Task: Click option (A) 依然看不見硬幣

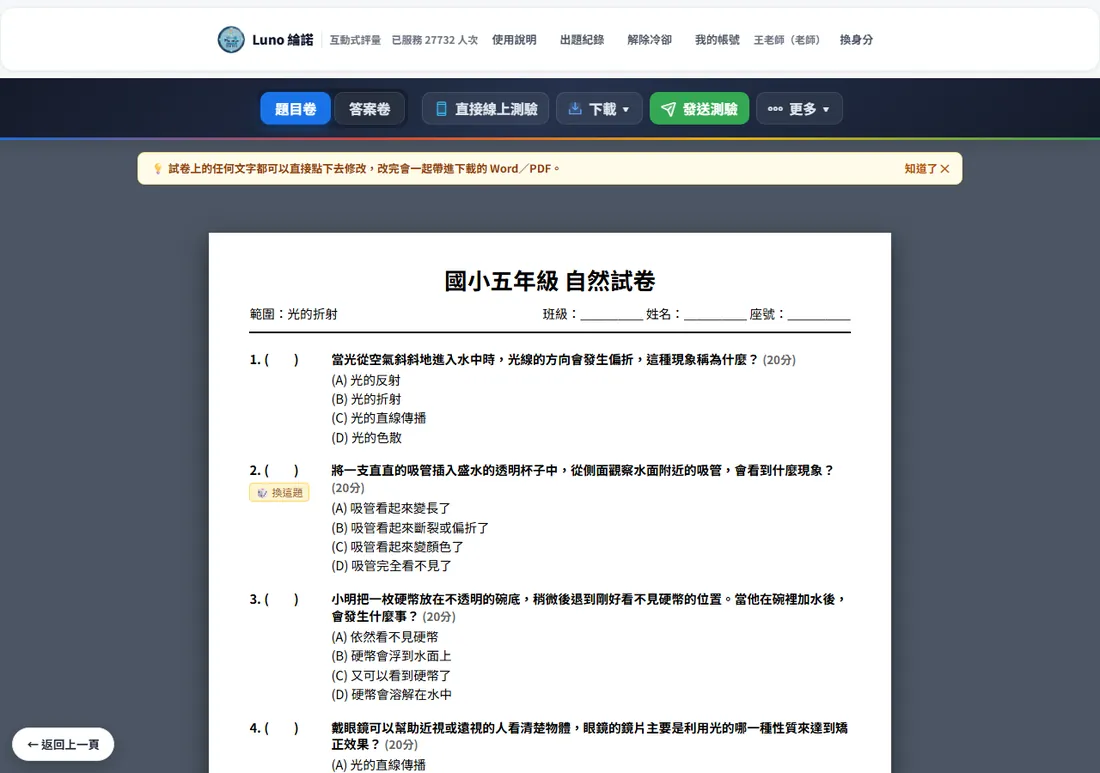Action: pos(384,637)
